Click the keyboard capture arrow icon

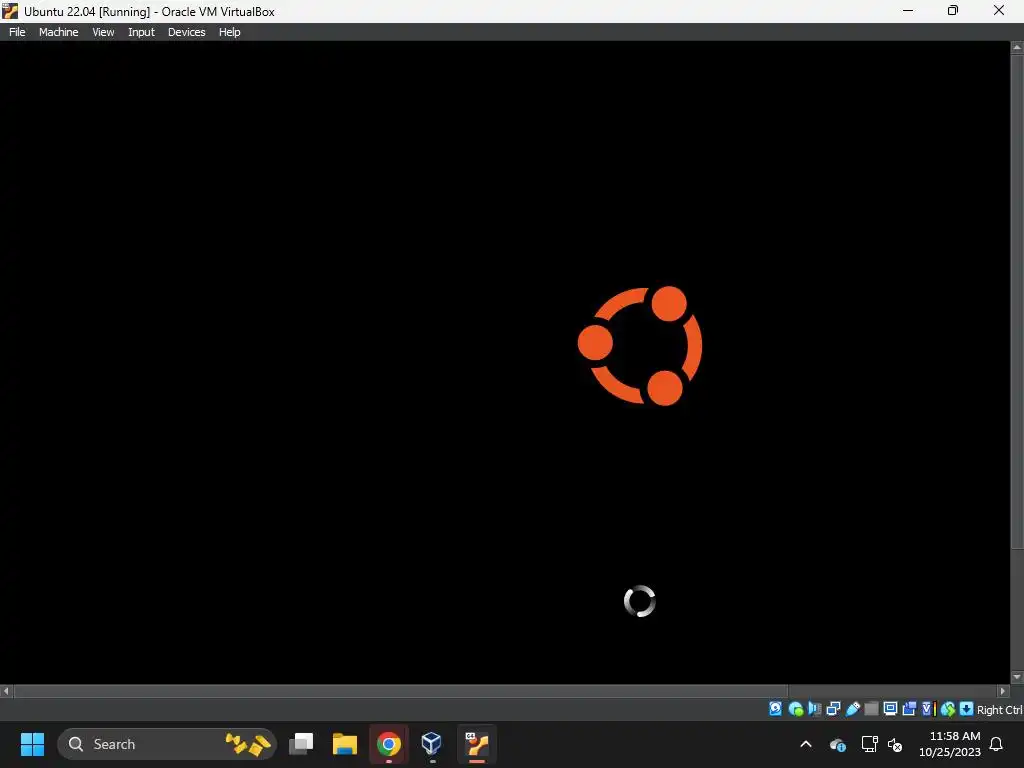tap(967, 709)
